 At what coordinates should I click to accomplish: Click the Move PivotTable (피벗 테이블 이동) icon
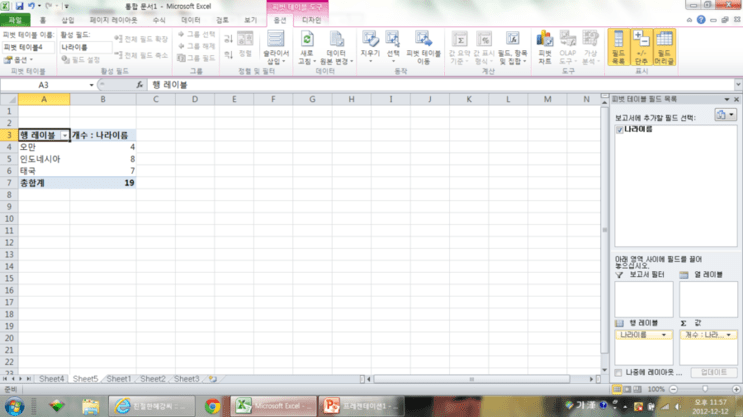coord(423,47)
